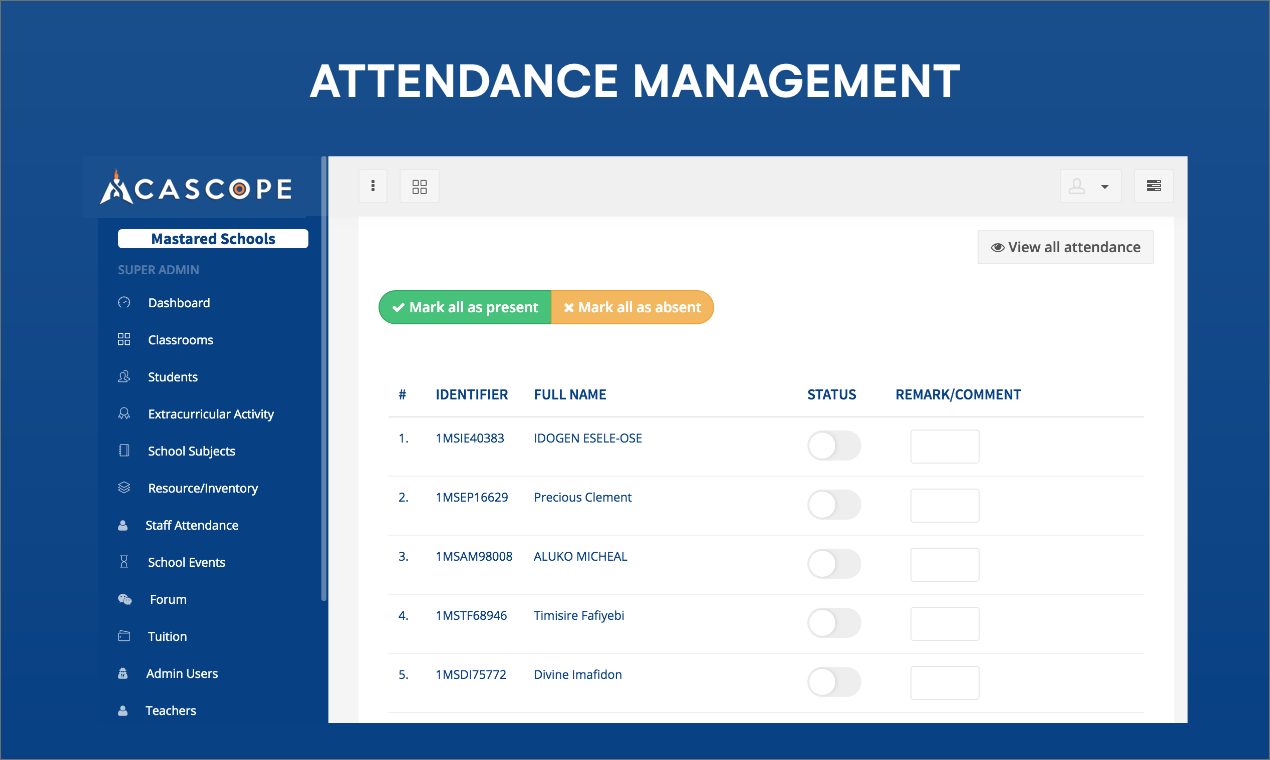Go to the Forum page
Screen dimensions: 1270x760
[x=168, y=599]
